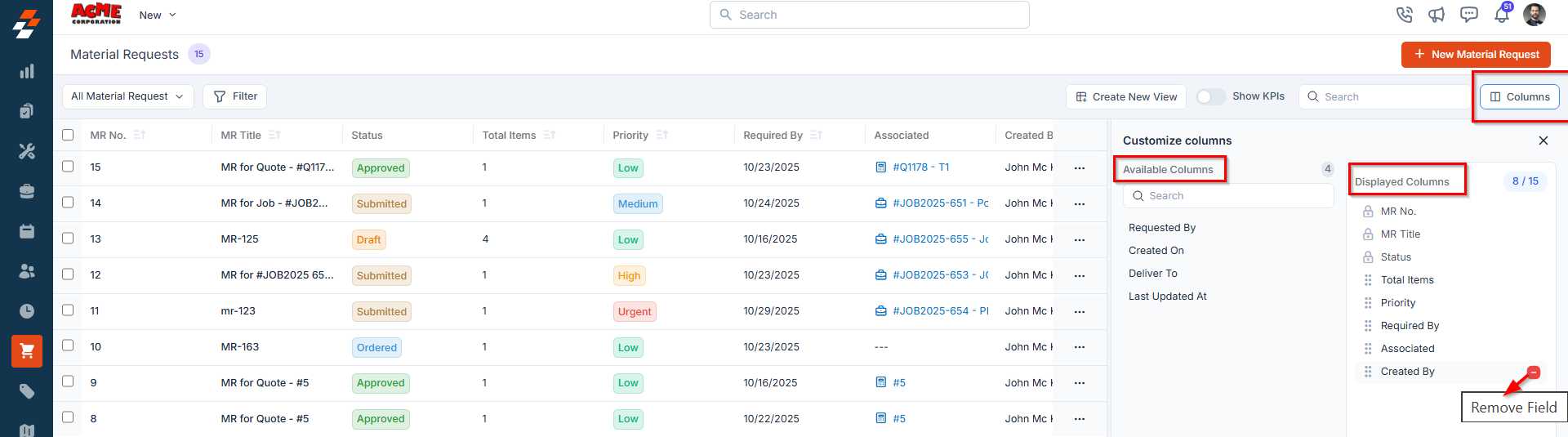Click remove field icon on Created By
The image size is (1568, 437).
click(1534, 372)
